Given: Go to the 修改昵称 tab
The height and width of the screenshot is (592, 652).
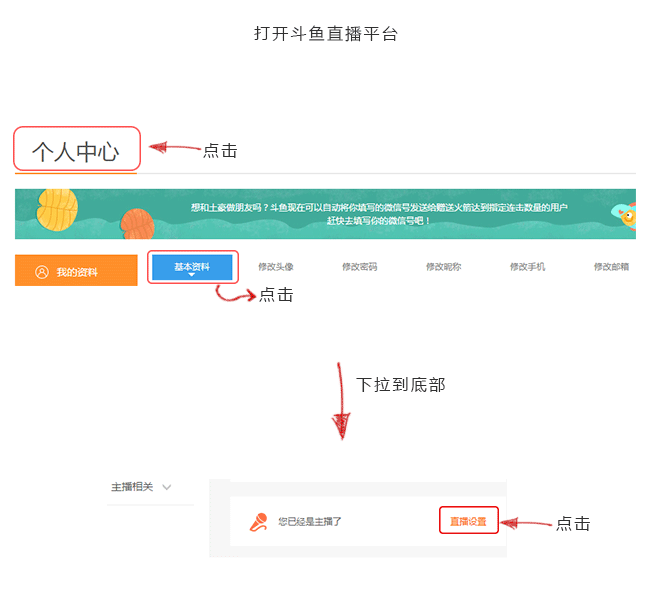Looking at the screenshot, I should 444,266.
